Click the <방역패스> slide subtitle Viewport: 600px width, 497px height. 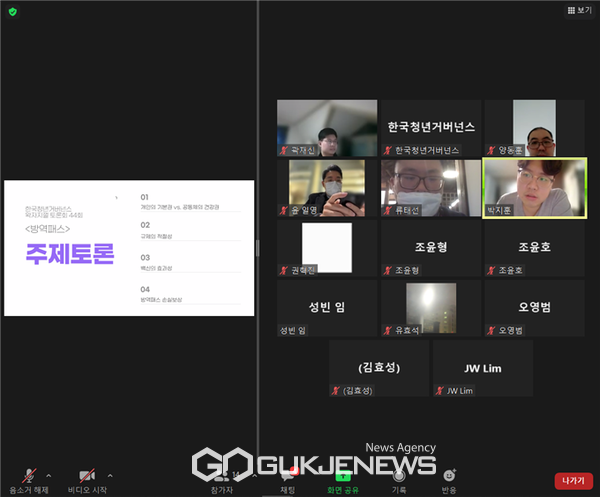[x=47, y=229]
